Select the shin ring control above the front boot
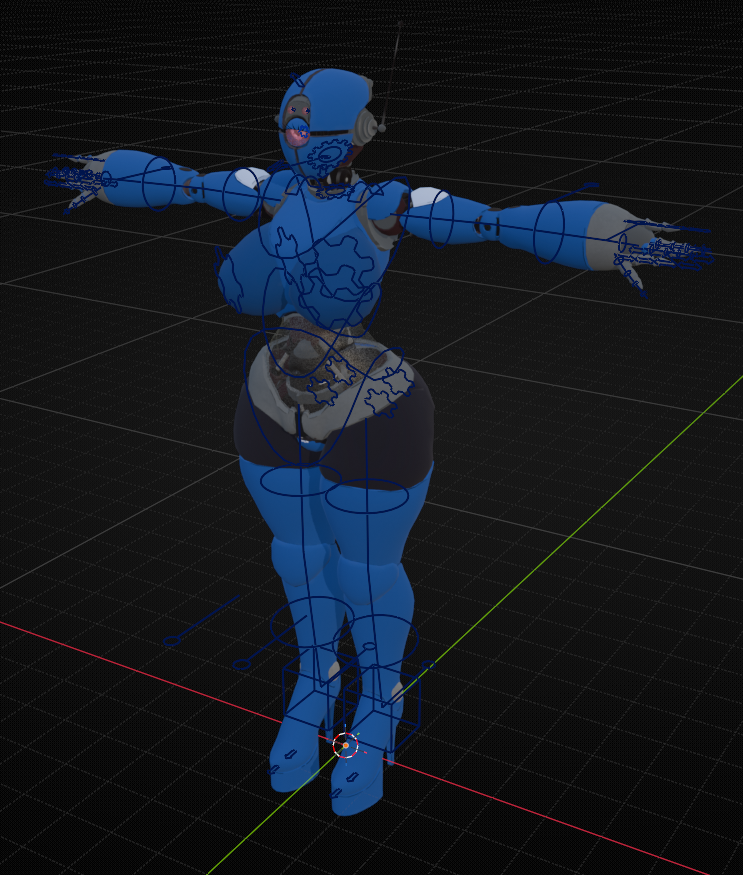 click(376, 641)
